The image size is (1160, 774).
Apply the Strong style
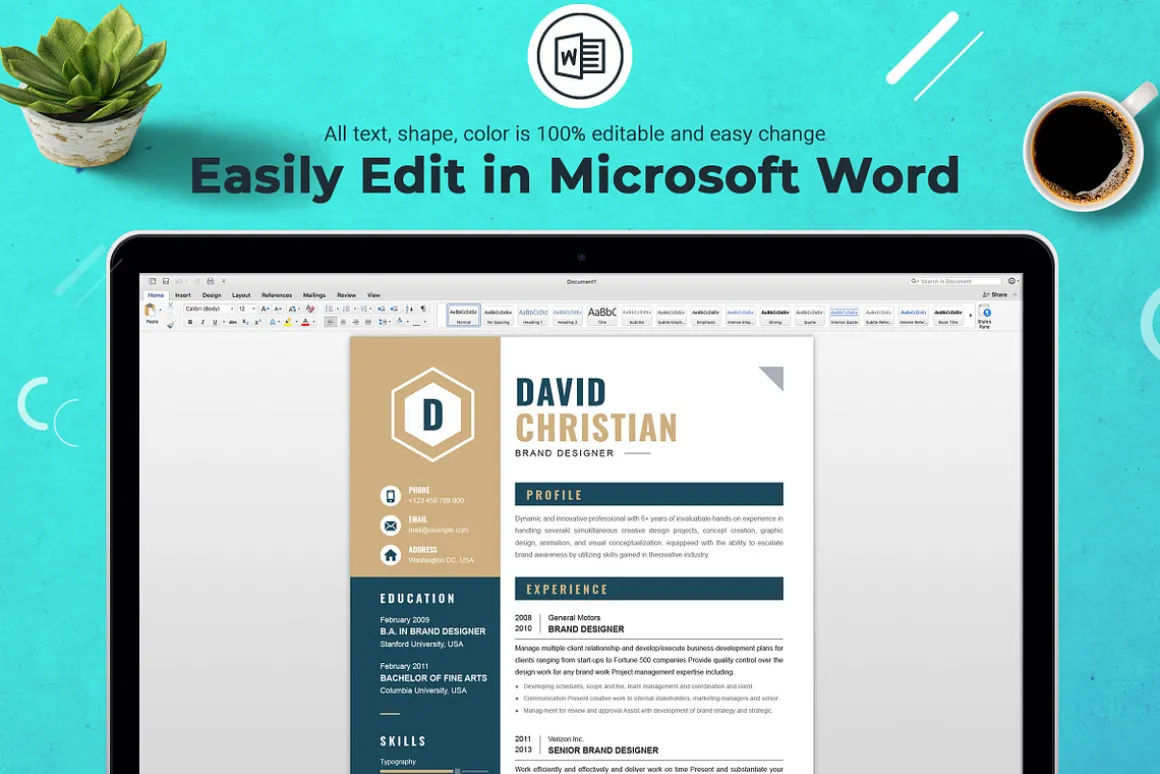pos(775,315)
